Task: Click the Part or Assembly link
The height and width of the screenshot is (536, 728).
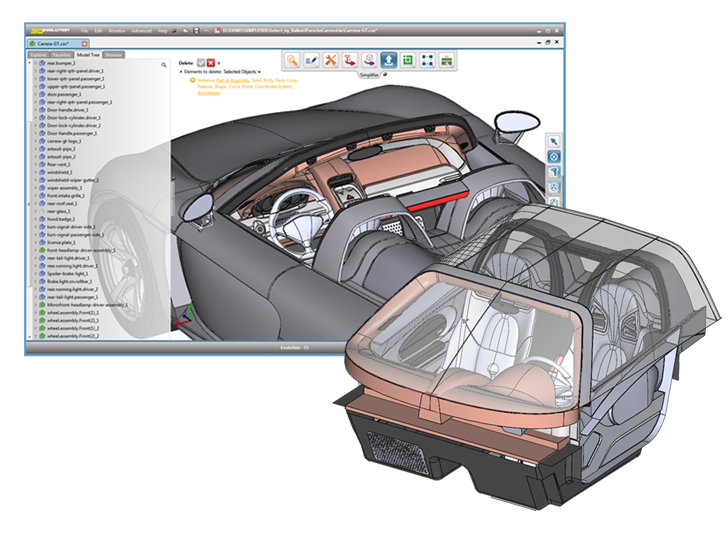Action: pyautogui.click(x=233, y=80)
